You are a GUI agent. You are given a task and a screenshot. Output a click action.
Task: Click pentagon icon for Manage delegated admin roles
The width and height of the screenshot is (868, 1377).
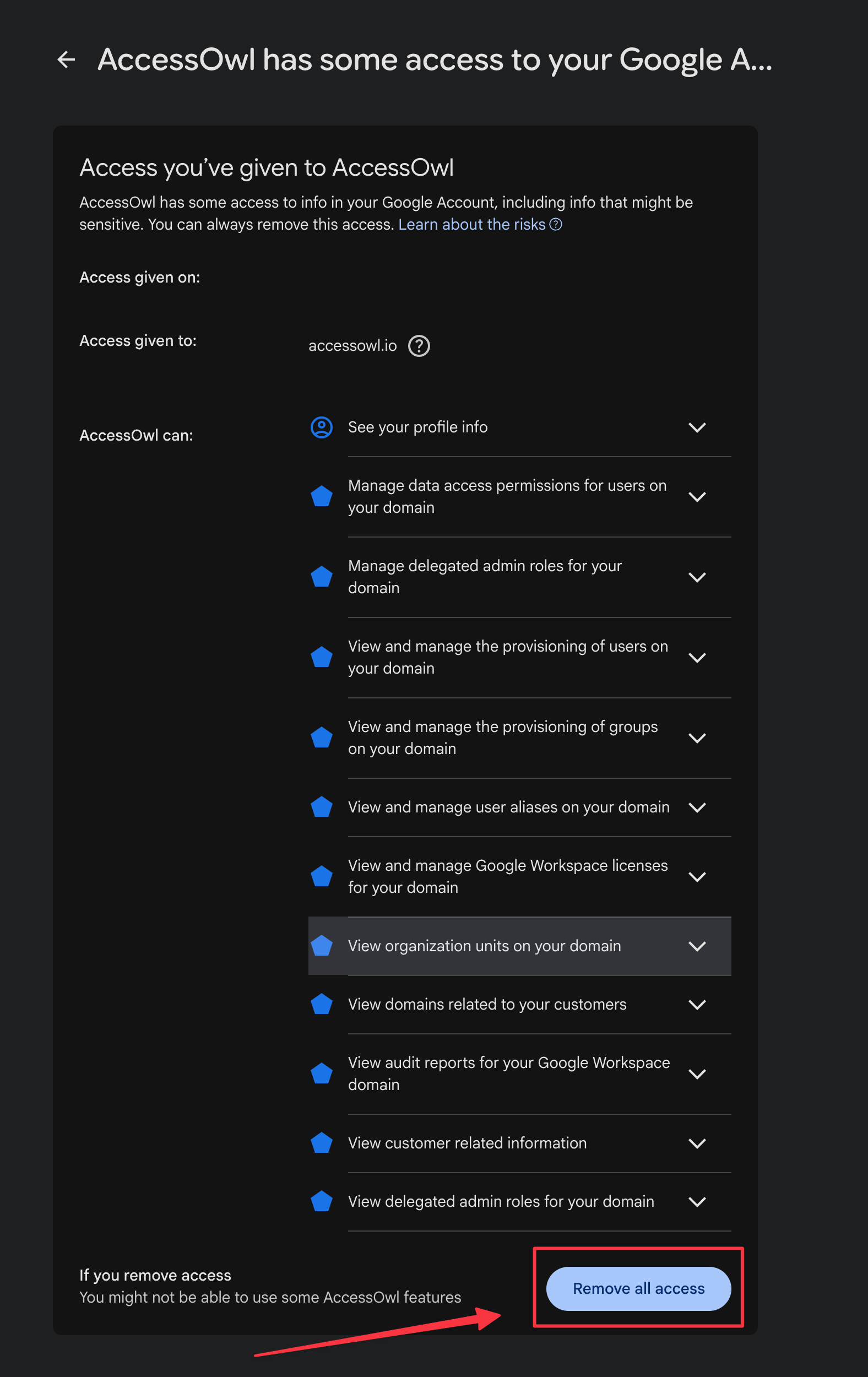coord(321,577)
